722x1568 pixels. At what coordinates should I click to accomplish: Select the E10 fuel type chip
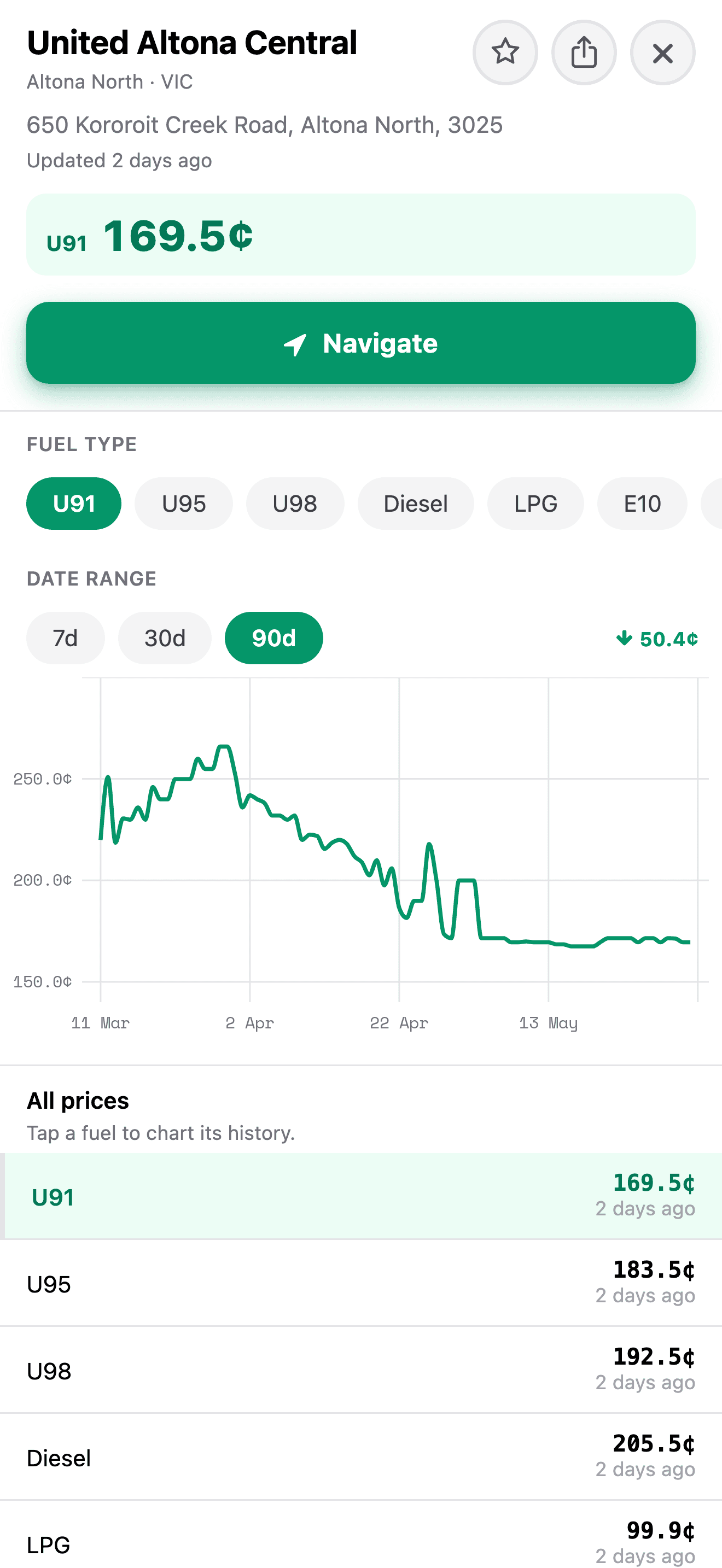(642, 504)
